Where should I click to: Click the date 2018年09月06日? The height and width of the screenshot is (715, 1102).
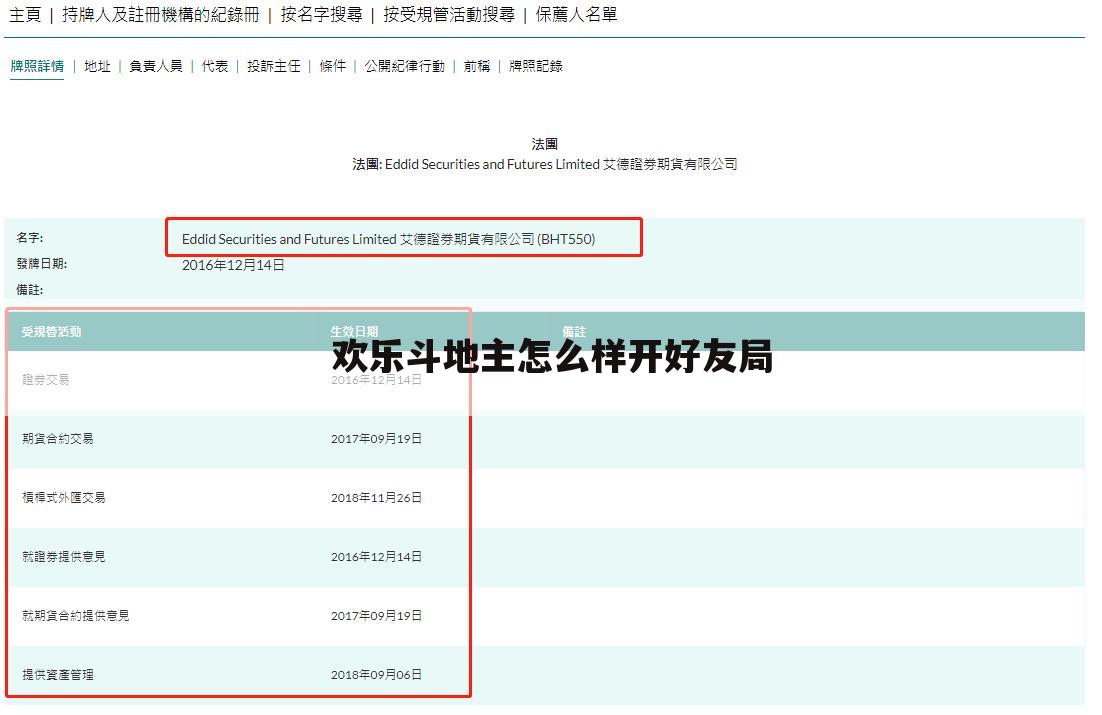pos(377,675)
